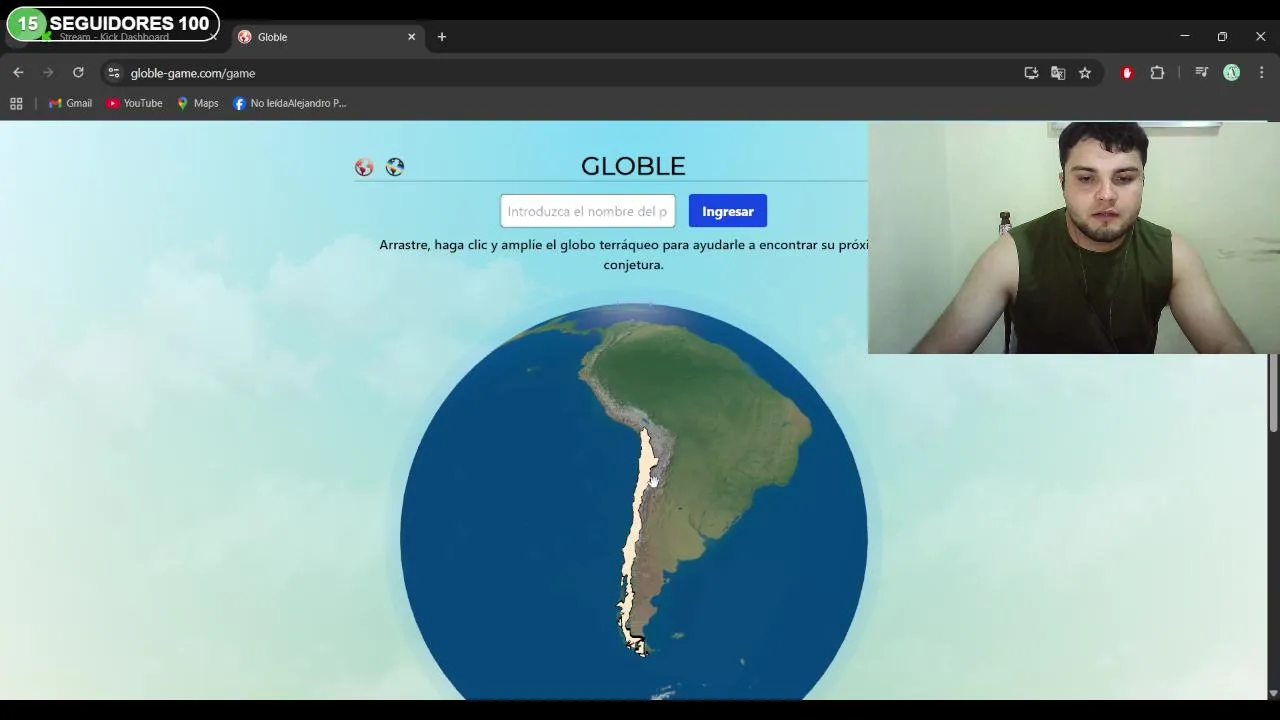Open a new browser tab
1280x720 pixels.
tap(442, 37)
